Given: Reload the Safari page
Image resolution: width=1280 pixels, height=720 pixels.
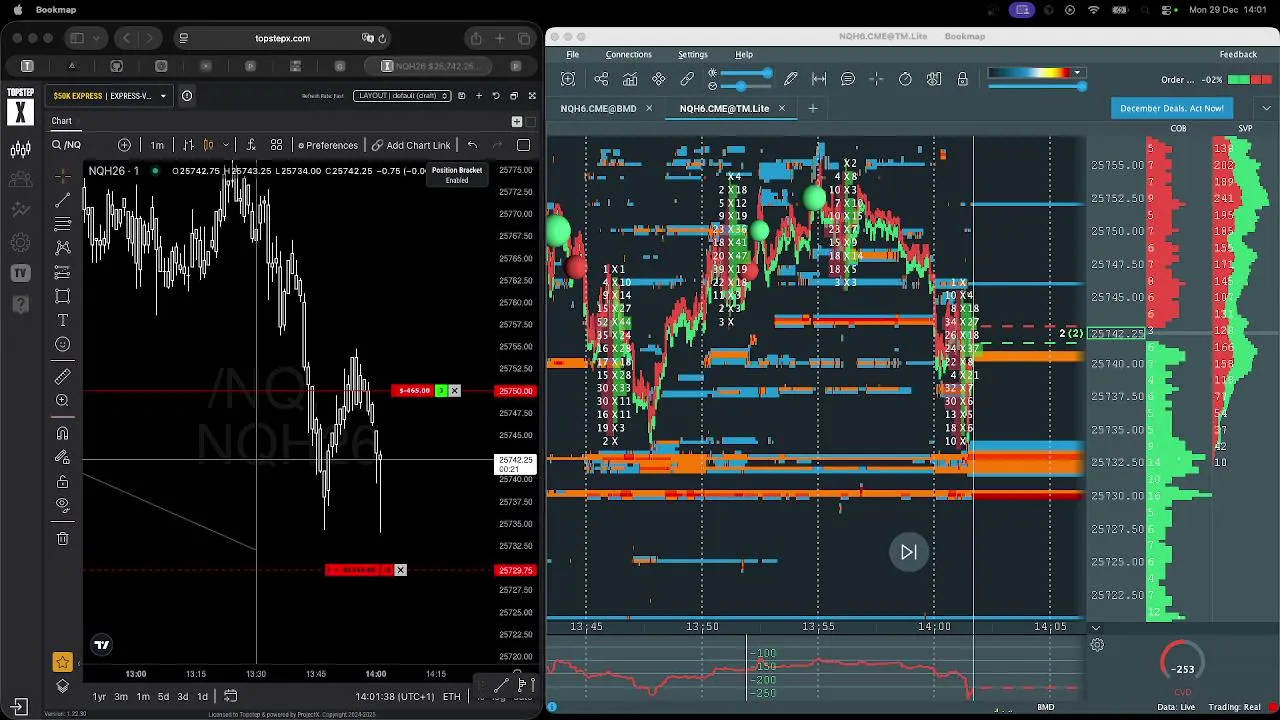Looking at the screenshot, I should point(382,38).
